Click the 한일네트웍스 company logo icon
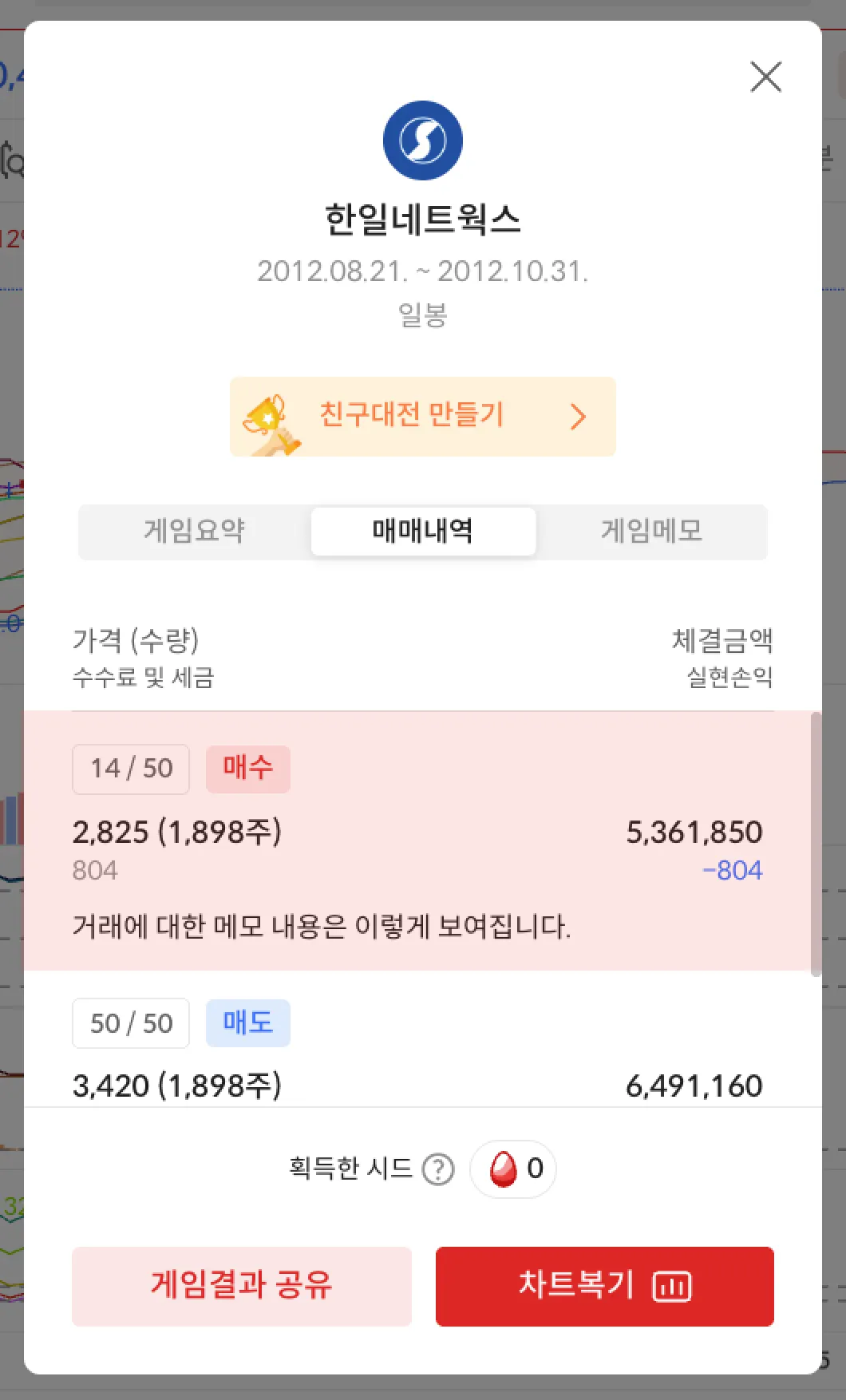 (423, 140)
